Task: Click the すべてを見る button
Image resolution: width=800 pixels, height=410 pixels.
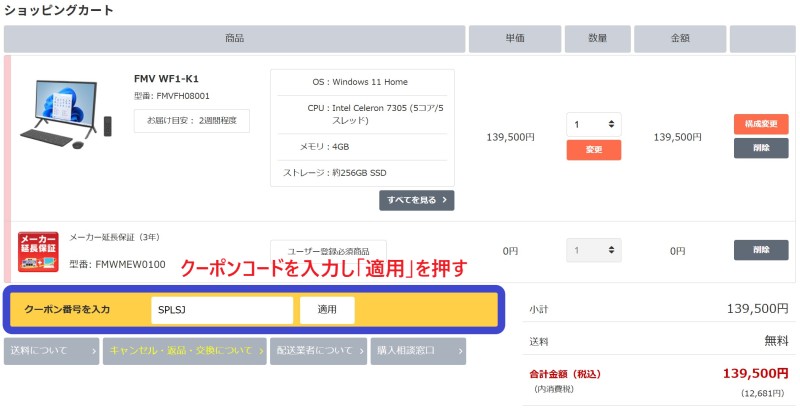Action: coord(416,200)
